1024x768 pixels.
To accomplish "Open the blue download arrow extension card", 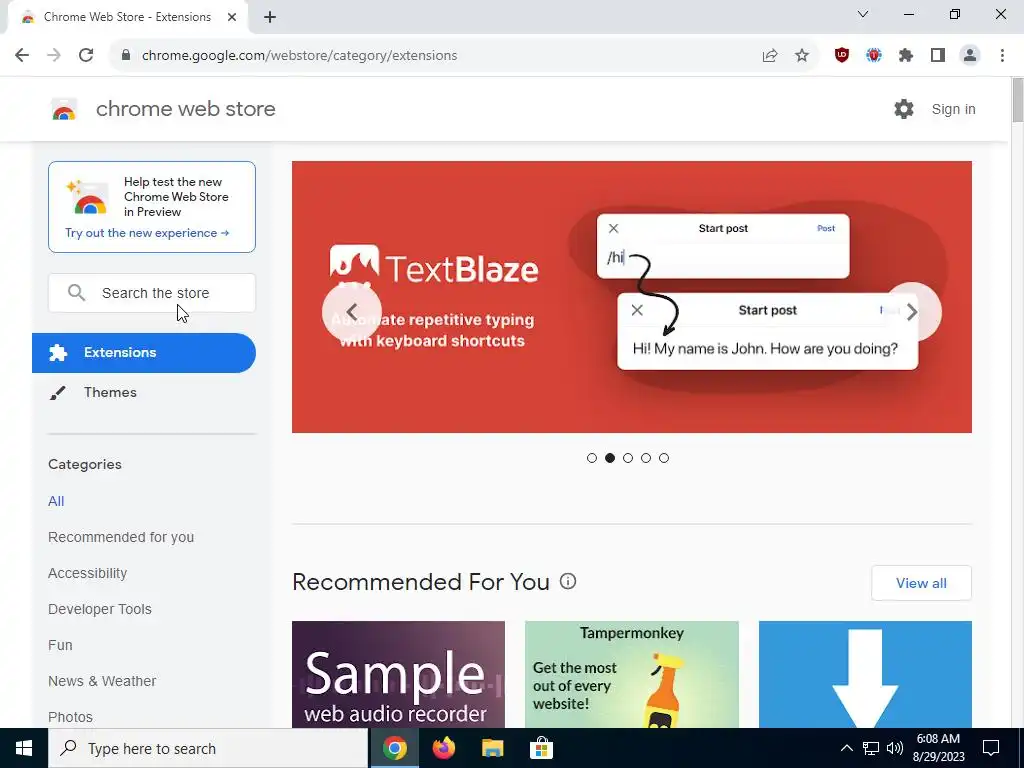I will (865, 675).
